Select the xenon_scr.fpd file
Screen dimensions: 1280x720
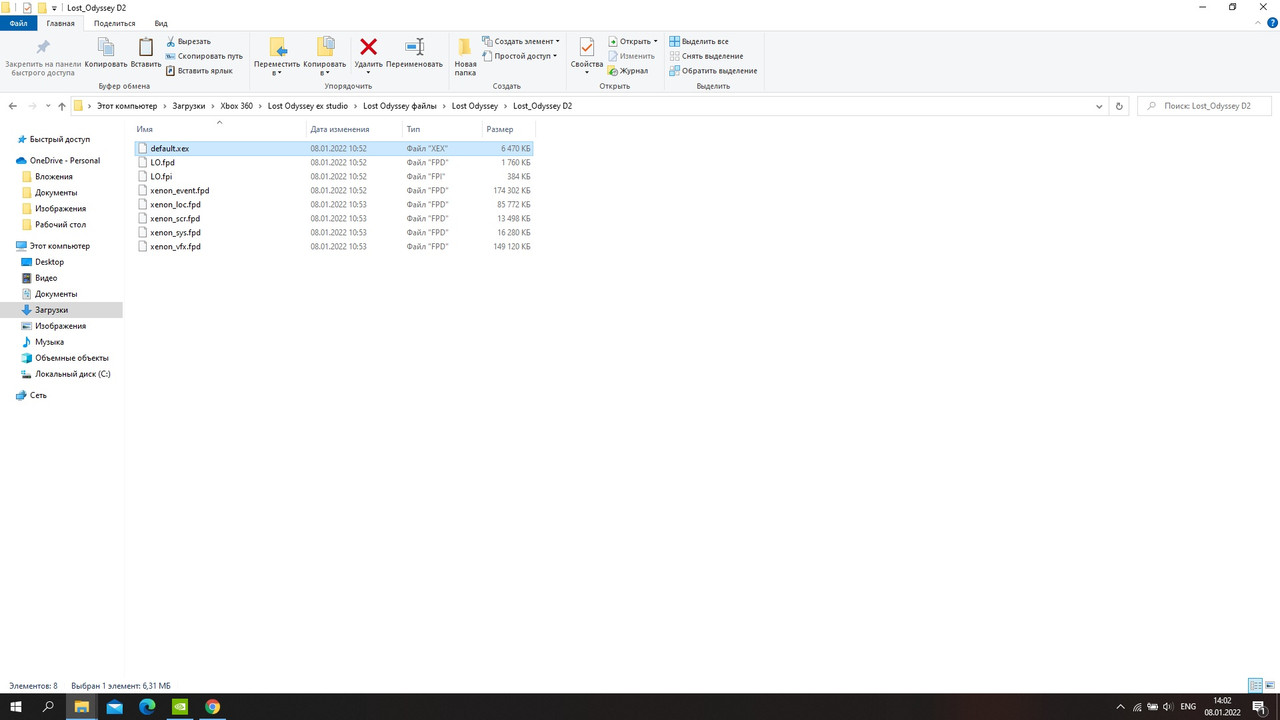[x=334, y=218]
